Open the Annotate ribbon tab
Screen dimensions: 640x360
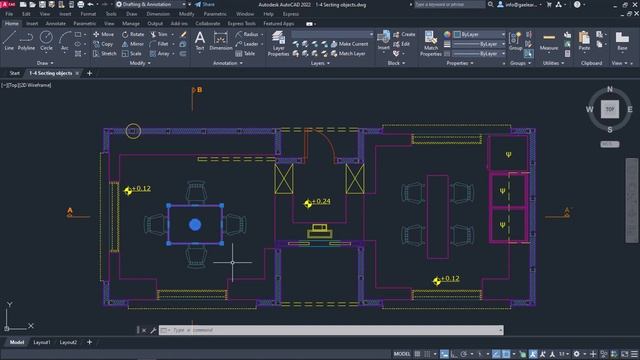[x=56, y=24]
